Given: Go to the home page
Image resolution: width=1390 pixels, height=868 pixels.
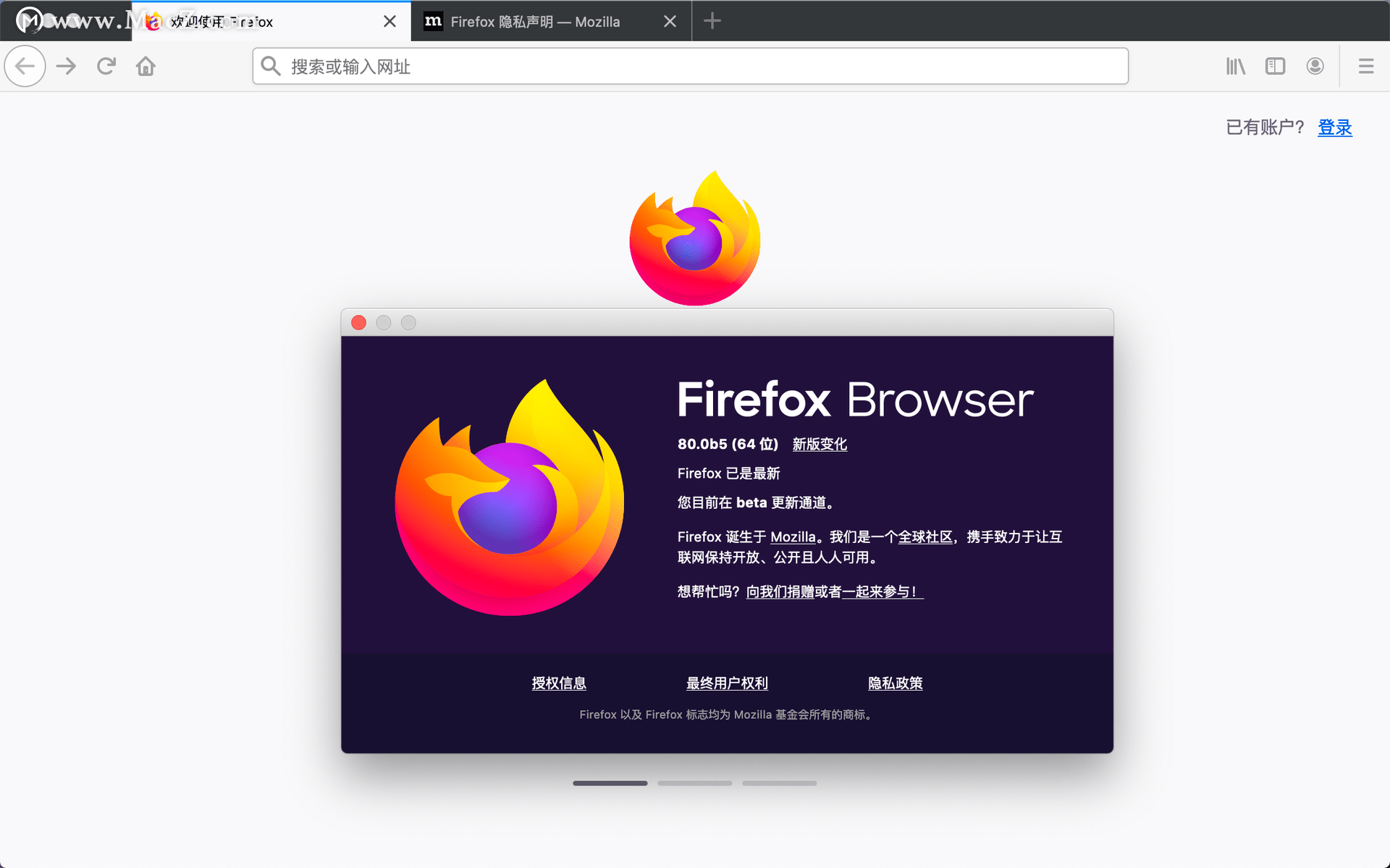Looking at the screenshot, I should point(146,67).
